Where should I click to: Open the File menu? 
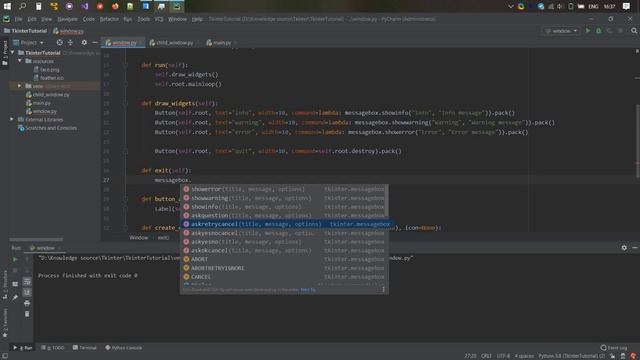coord(18,19)
